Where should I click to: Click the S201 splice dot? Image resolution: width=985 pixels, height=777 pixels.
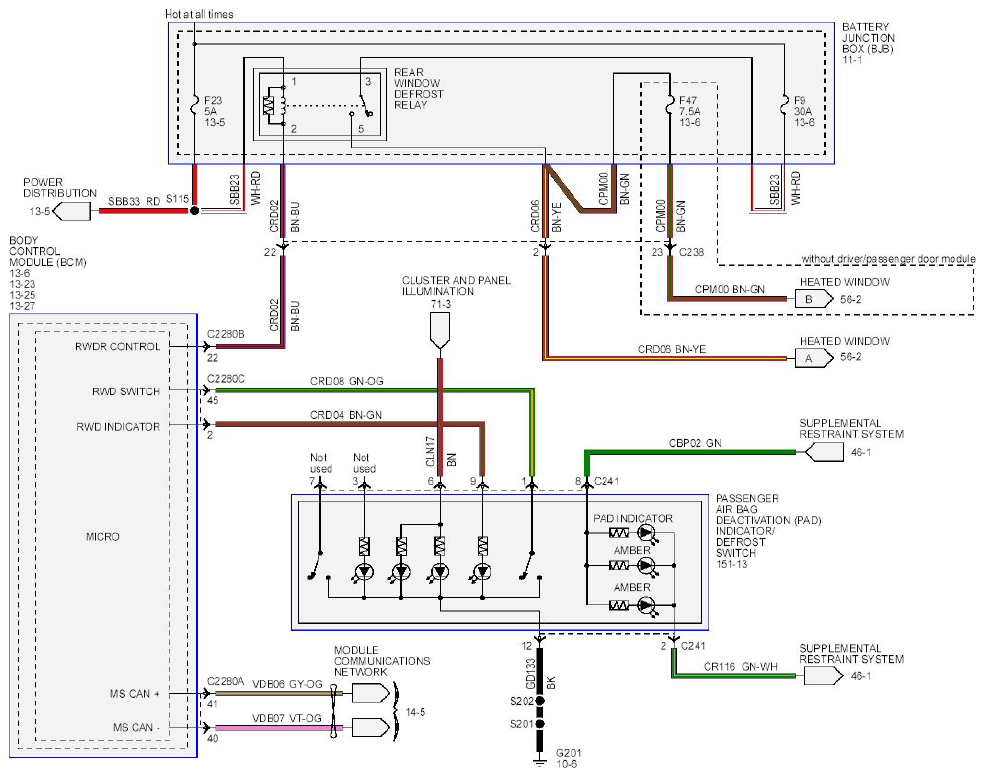[540, 724]
